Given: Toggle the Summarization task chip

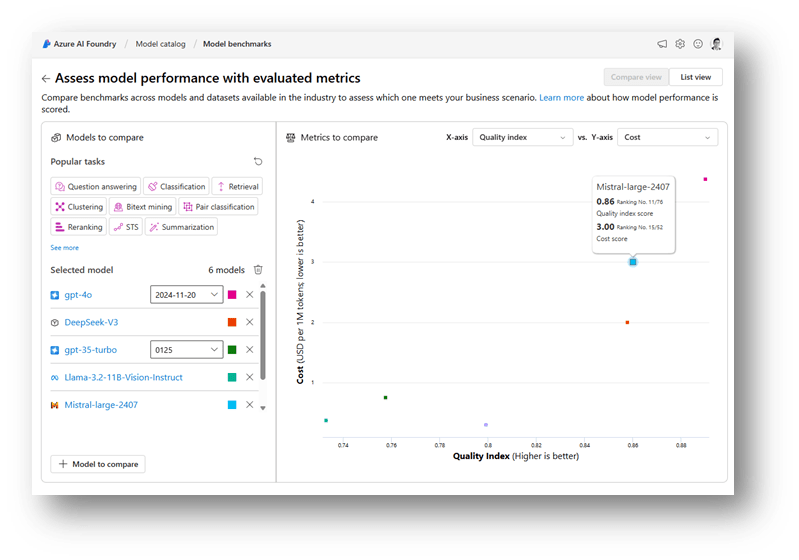Looking at the screenshot, I should click(181, 227).
